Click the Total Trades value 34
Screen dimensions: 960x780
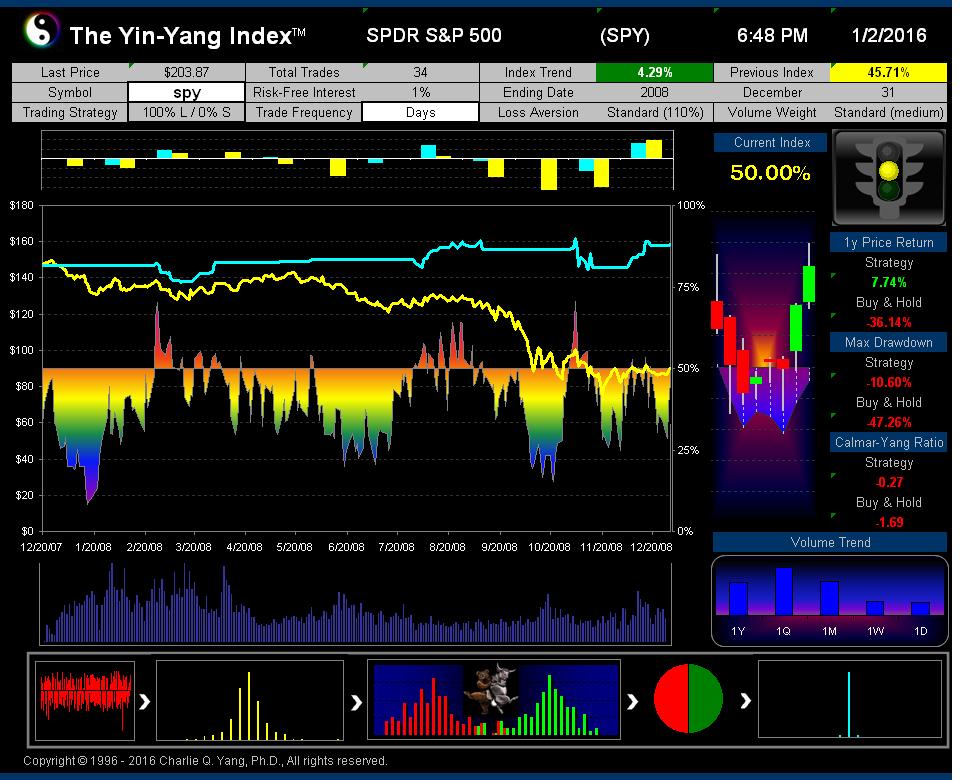click(420, 72)
